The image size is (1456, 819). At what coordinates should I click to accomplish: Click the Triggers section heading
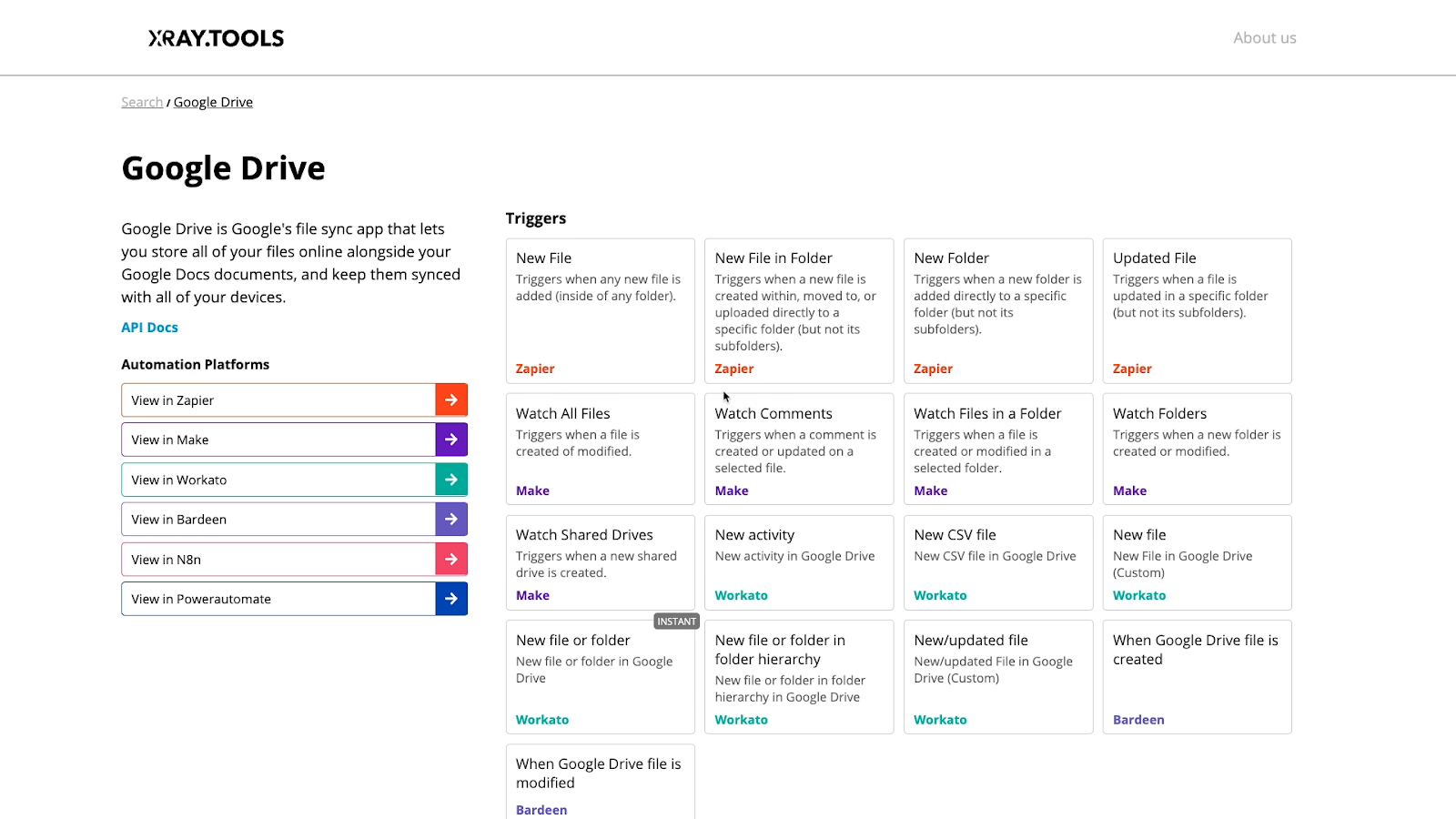(x=536, y=218)
